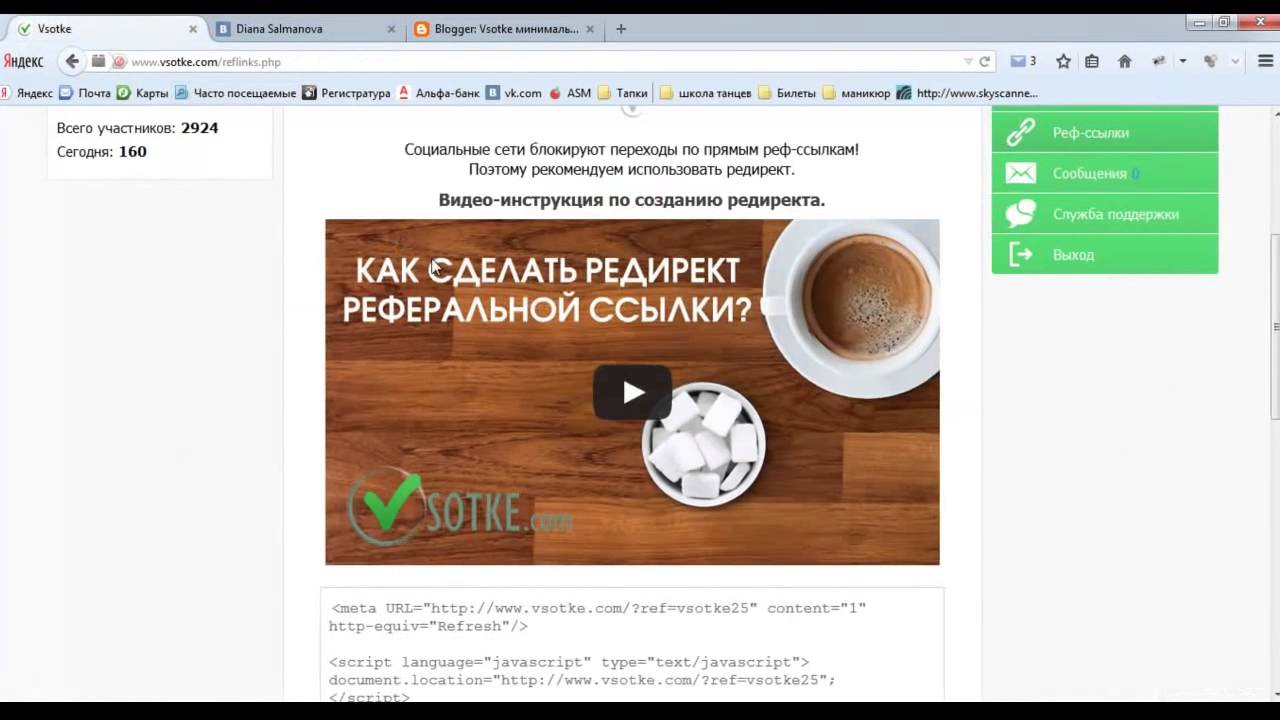The height and width of the screenshot is (720, 1280).
Task: Click the speech bubbles icon beside Служба поддержки
Action: [1021, 213]
